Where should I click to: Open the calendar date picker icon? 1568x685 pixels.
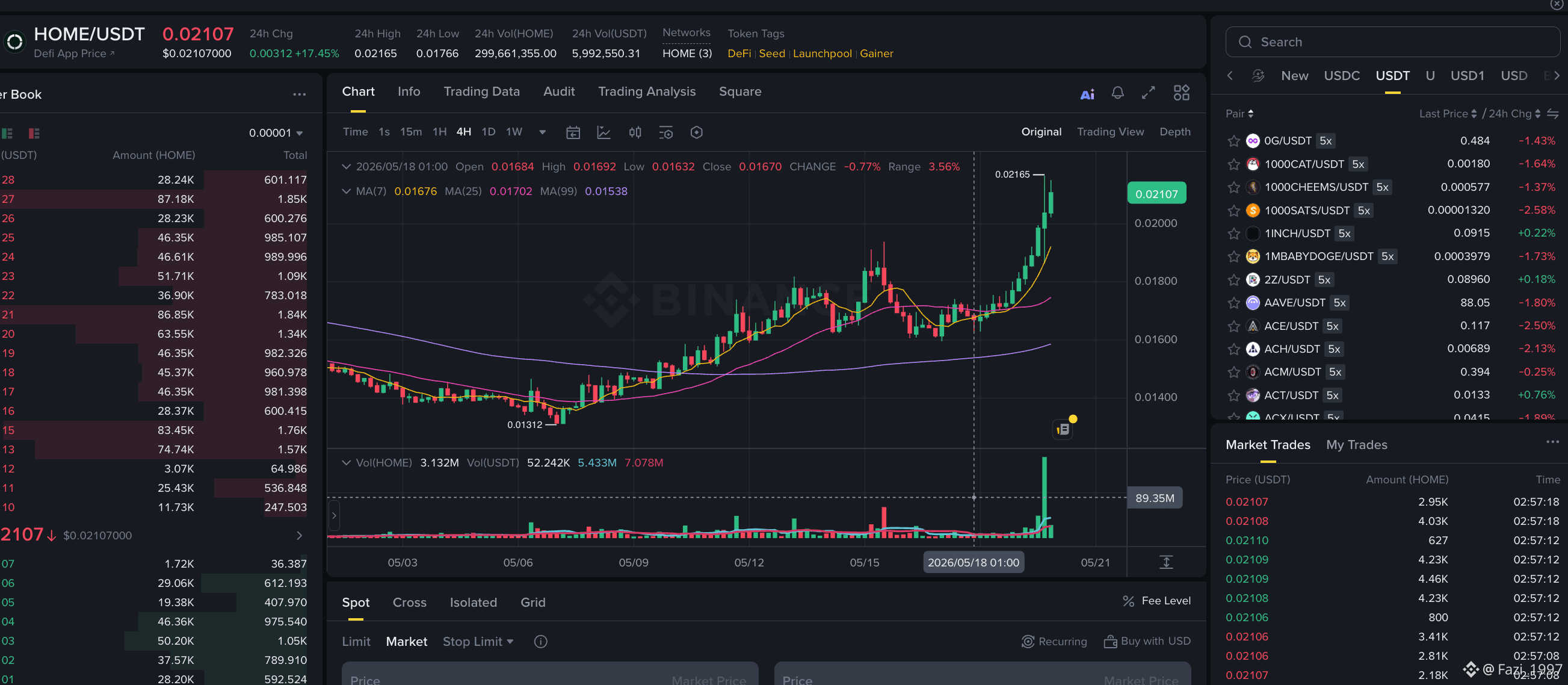point(573,132)
